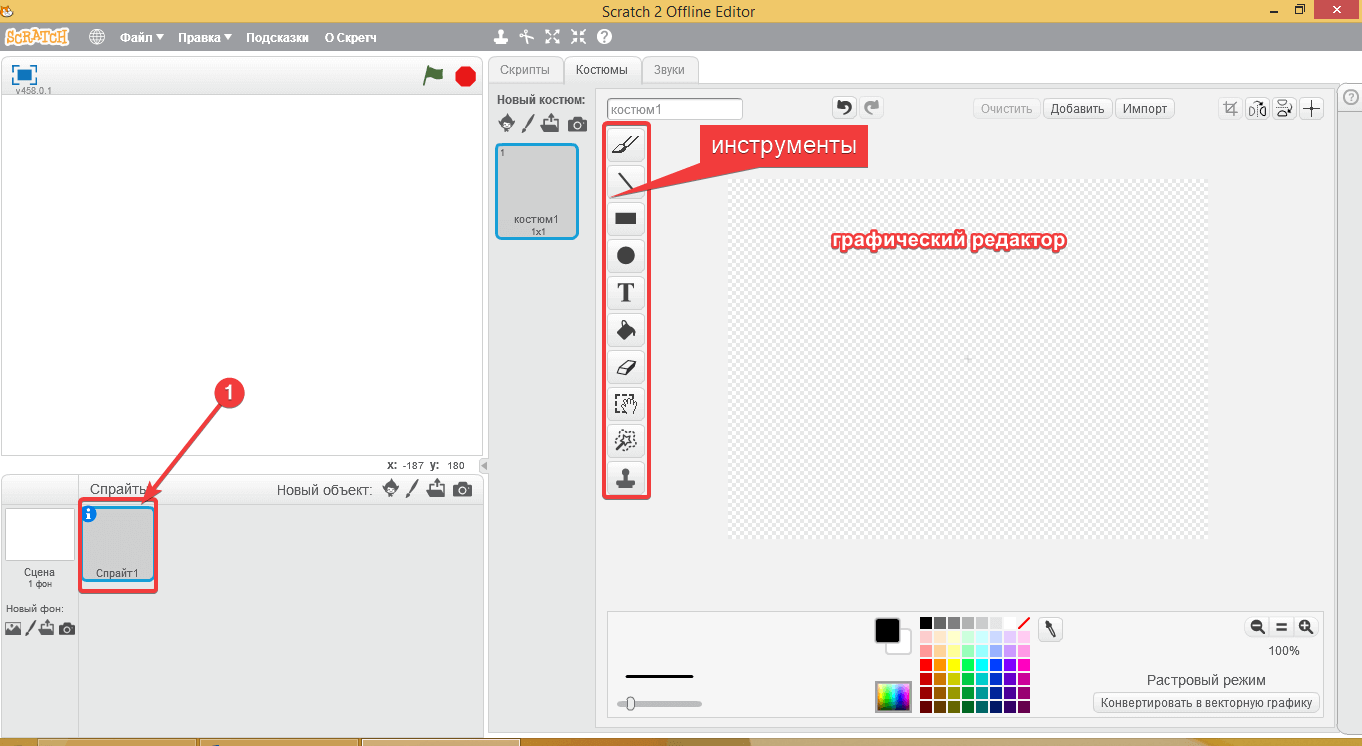Choose new backdrop from library

tap(13, 628)
